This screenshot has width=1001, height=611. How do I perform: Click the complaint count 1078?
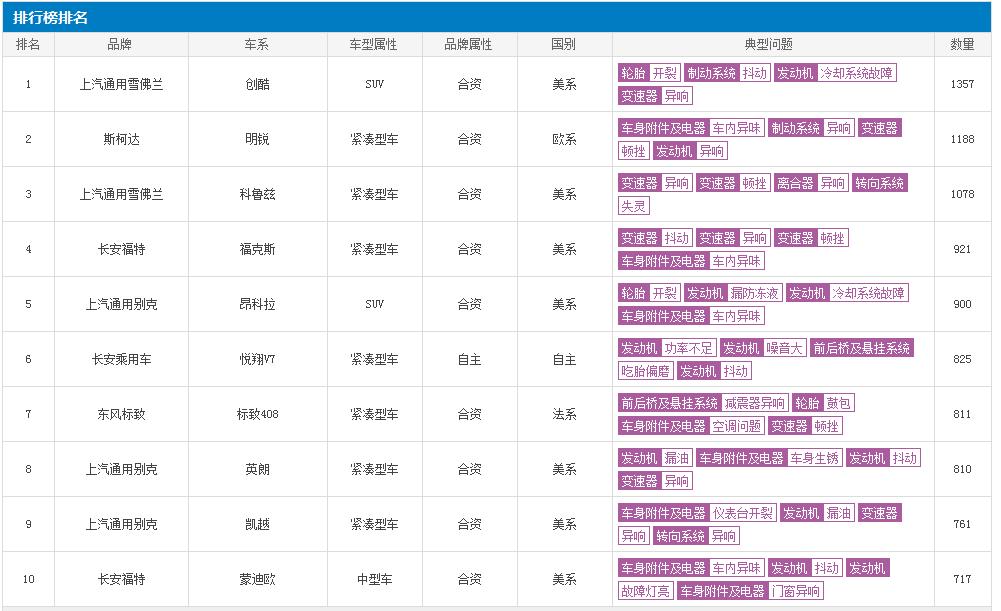962,194
